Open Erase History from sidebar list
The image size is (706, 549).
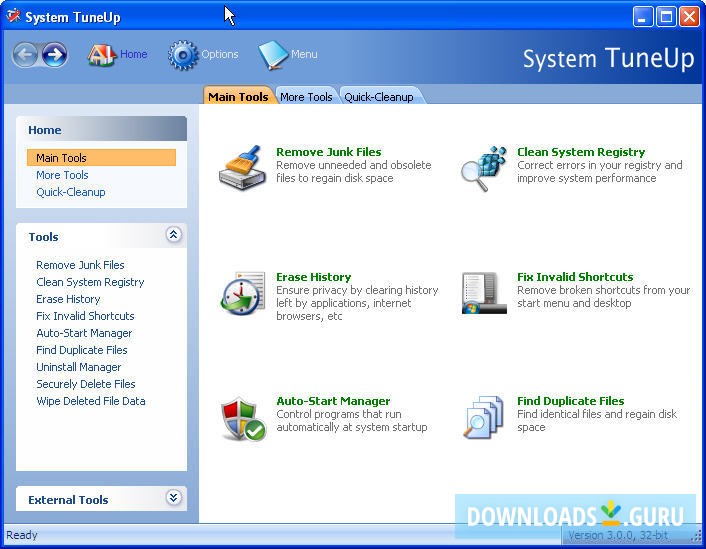pyautogui.click(x=68, y=299)
